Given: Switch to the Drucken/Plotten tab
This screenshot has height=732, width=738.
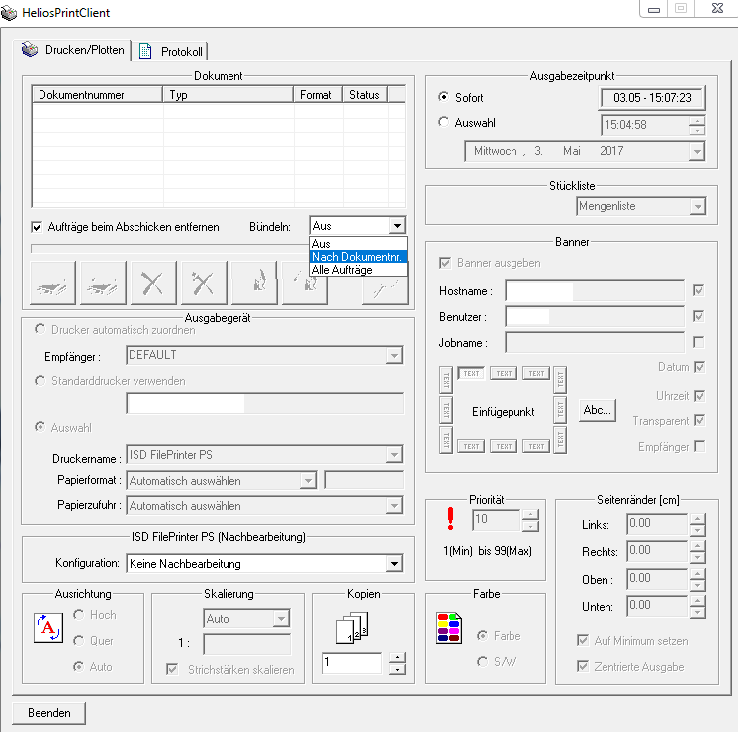Looking at the screenshot, I should point(72,50).
